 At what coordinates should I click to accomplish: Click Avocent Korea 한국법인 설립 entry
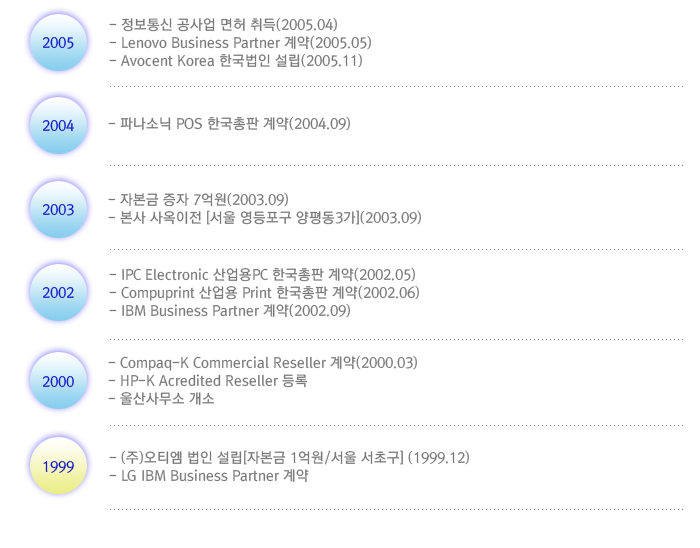point(236,61)
